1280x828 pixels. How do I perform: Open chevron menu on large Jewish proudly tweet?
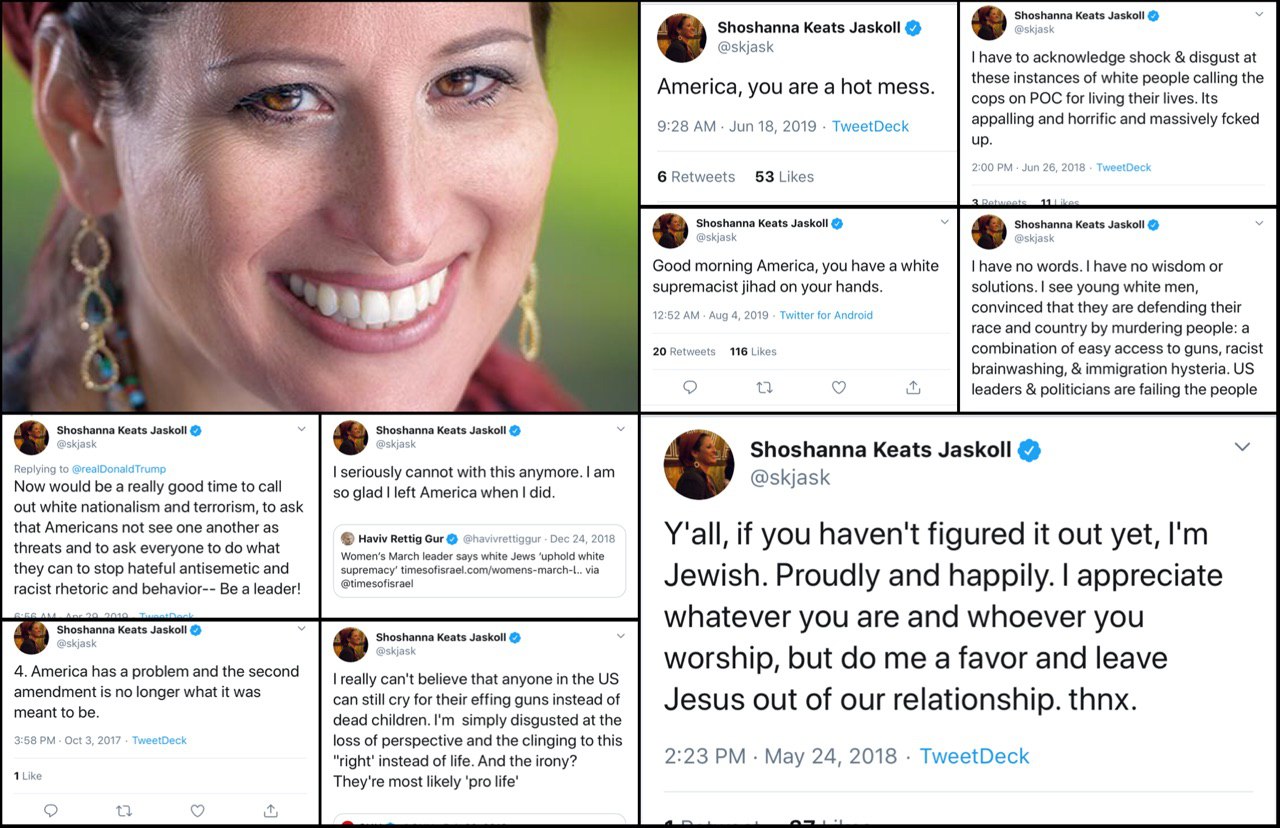click(1242, 446)
